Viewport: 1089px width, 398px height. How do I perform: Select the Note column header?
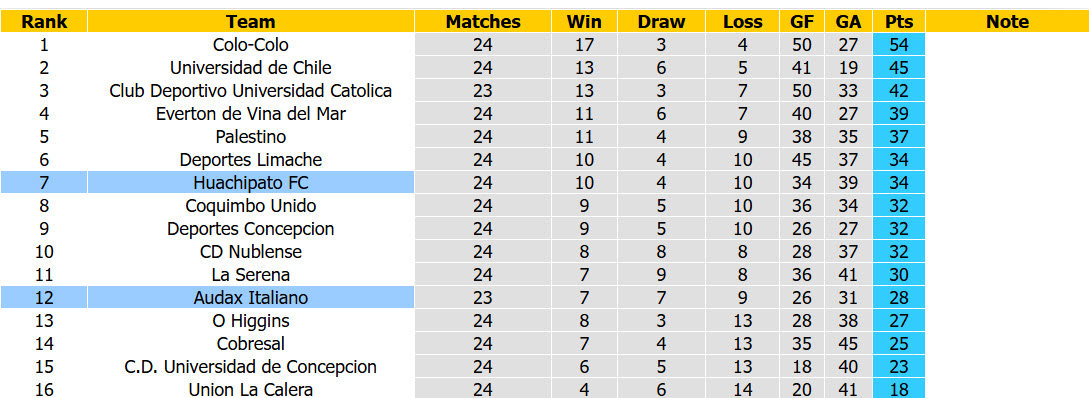1007,22
